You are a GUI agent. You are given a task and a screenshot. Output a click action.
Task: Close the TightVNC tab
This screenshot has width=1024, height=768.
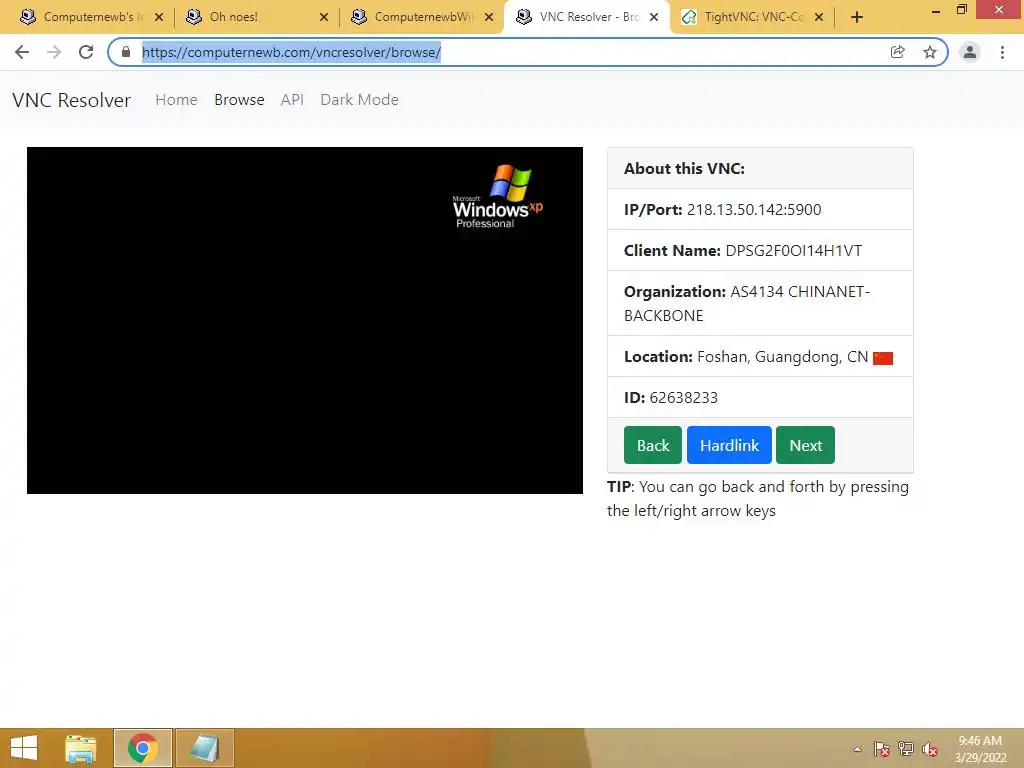click(x=819, y=17)
